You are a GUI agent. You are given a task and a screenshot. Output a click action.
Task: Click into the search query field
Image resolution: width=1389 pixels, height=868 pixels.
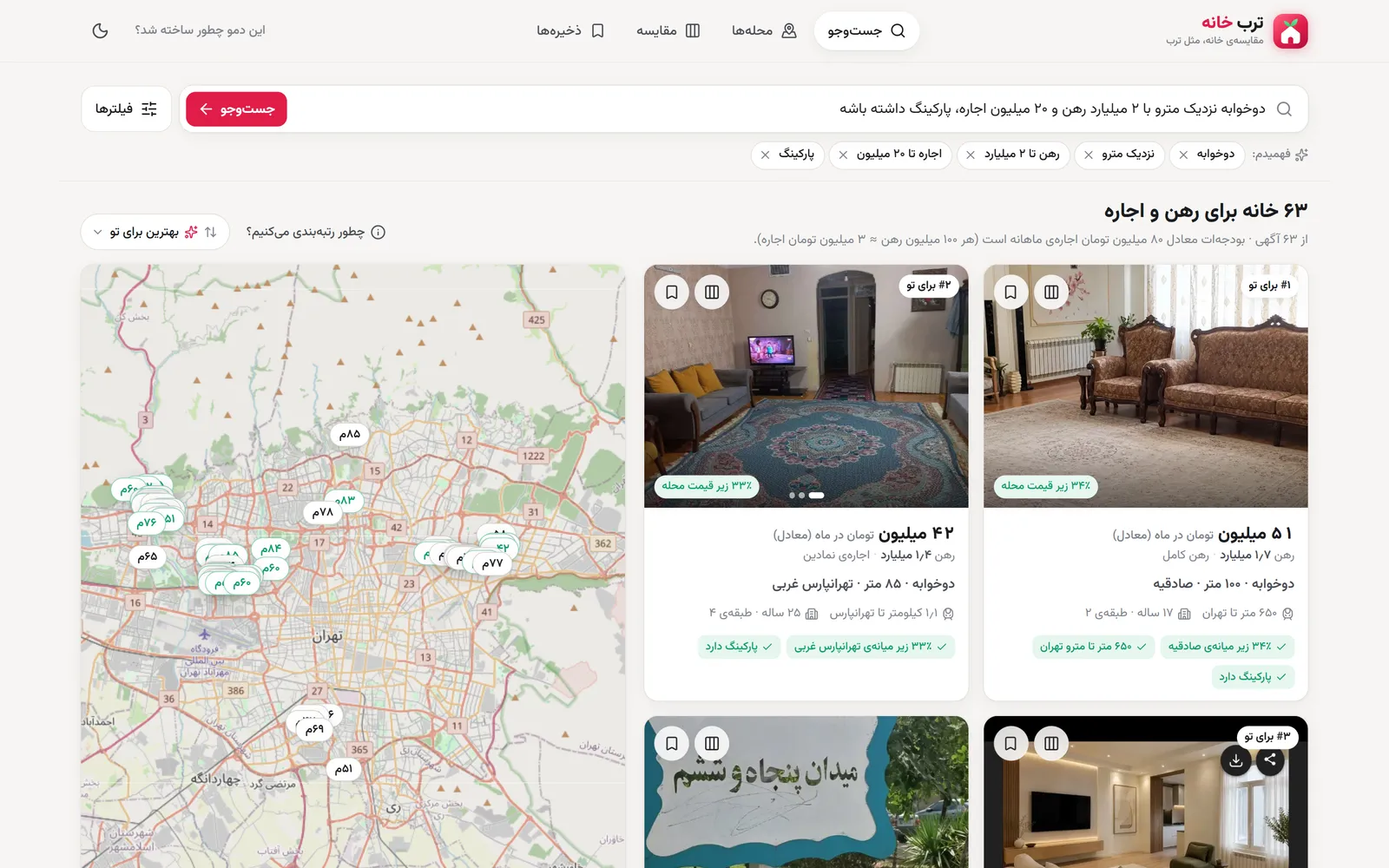[781, 109]
